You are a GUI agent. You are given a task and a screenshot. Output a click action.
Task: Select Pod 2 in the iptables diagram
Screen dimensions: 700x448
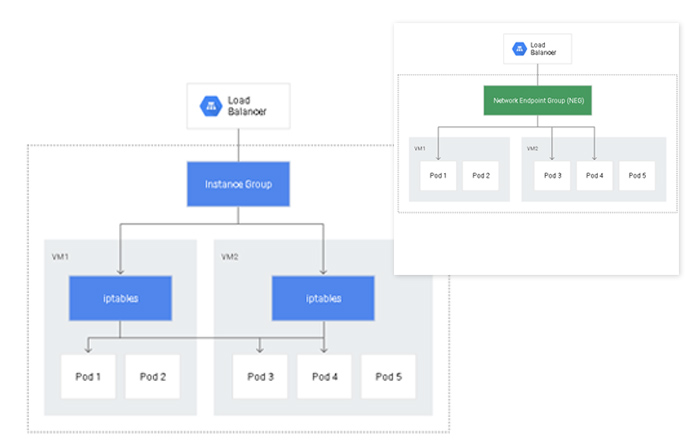(153, 377)
